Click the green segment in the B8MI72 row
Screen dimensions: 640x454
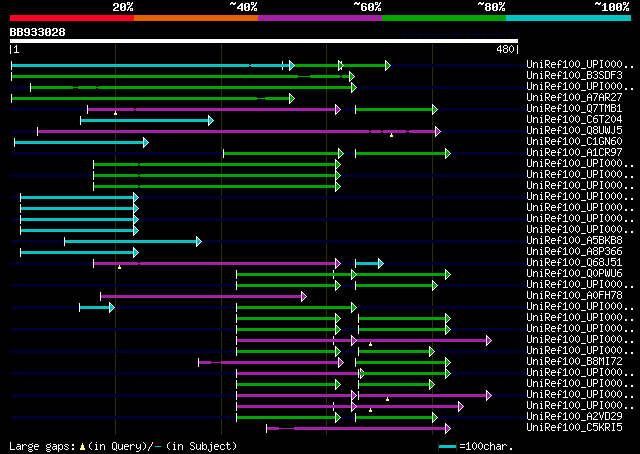point(401,363)
